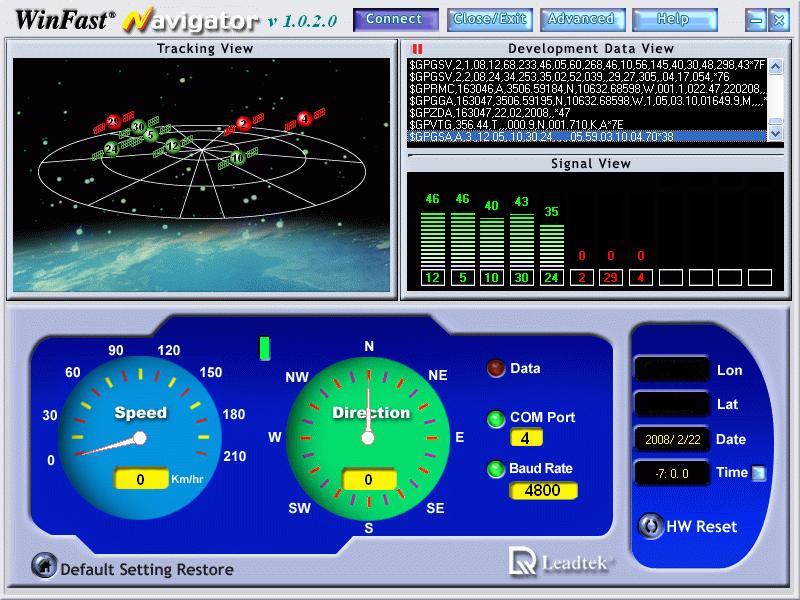Click signal bar for satellite 10
The height and width of the screenshot is (600, 800).
(x=492, y=242)
